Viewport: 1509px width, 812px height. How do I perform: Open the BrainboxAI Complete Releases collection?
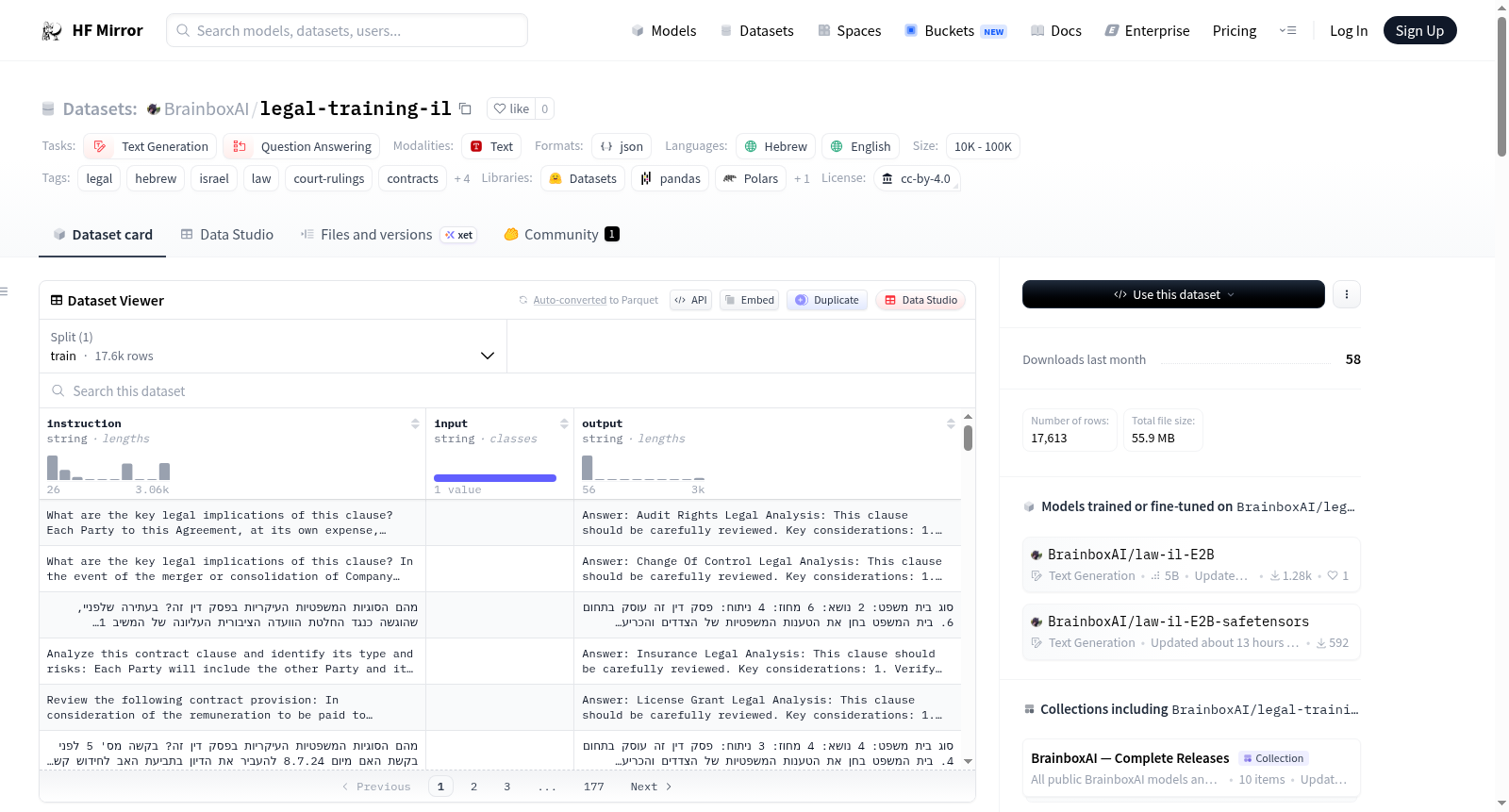click(1191, 768)
